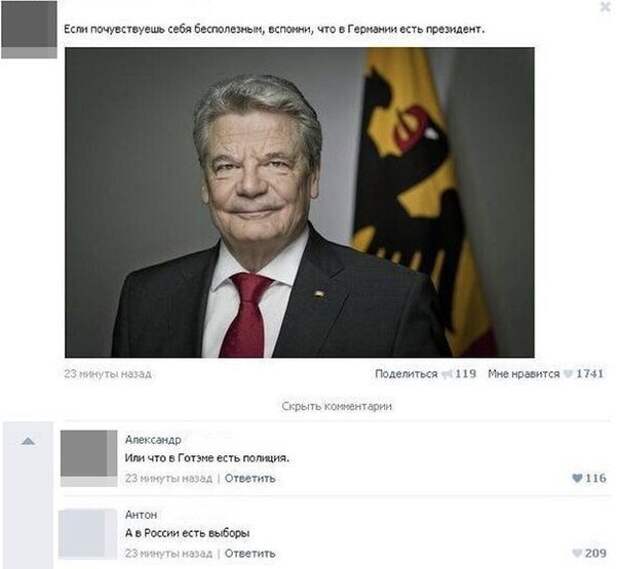This screenshot has height=569, width=620.
Task: Open the post author's avatar
Action: [29, 30]
